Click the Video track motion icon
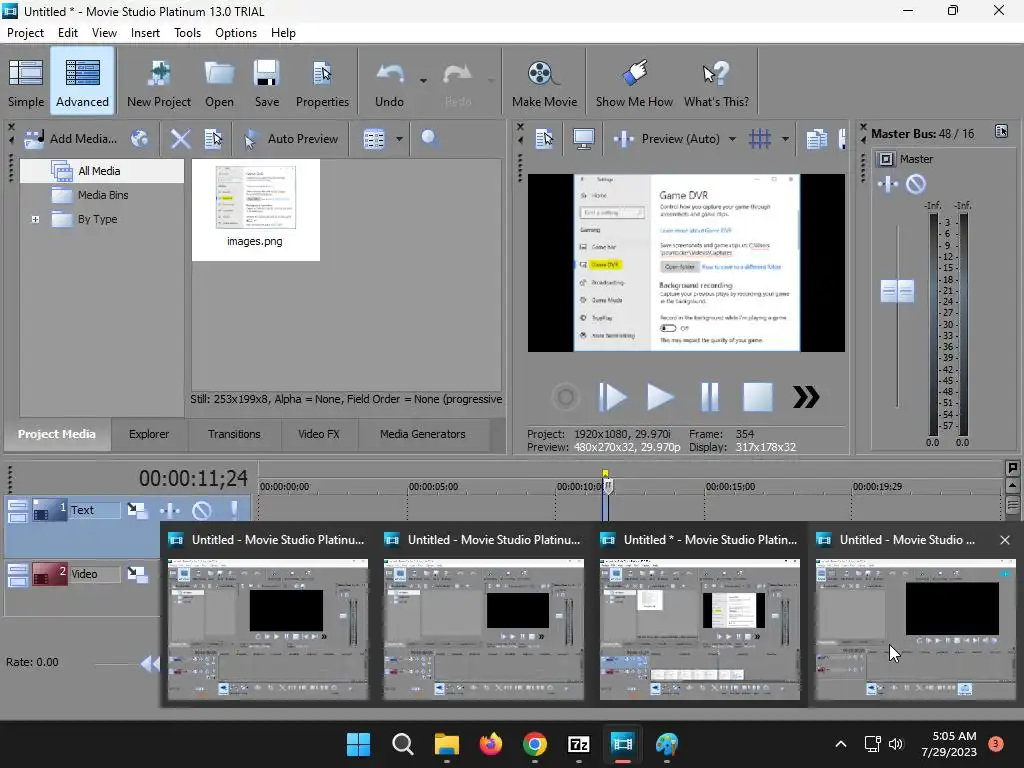The width and height of the screenshot is (1024, 768). pyautogui.click(x=137, y=574)
